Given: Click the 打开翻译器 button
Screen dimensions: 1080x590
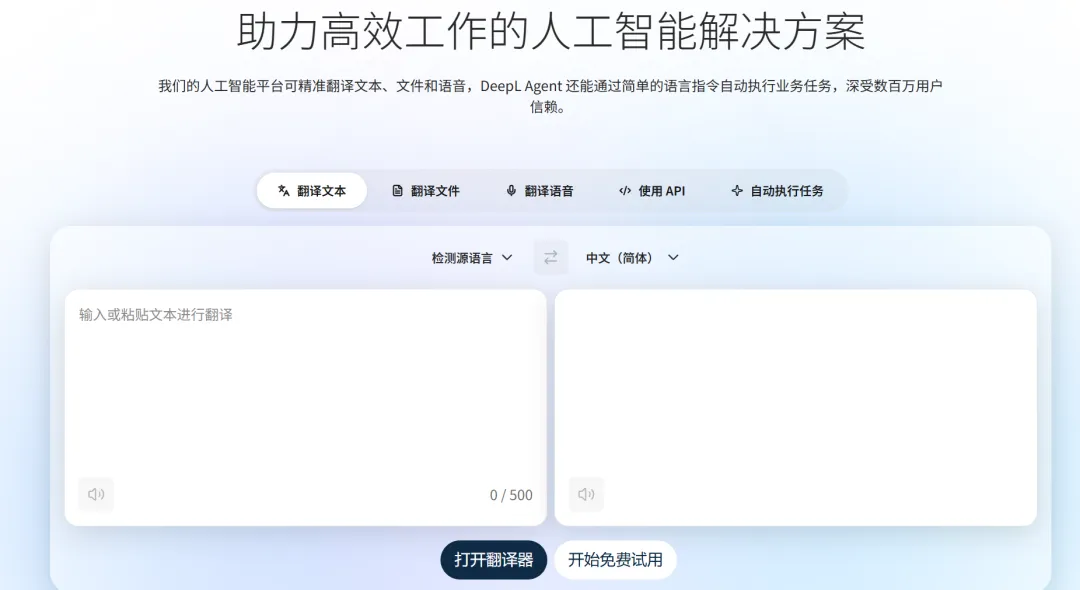Looking at the screenshot, I should pos(494,560).
